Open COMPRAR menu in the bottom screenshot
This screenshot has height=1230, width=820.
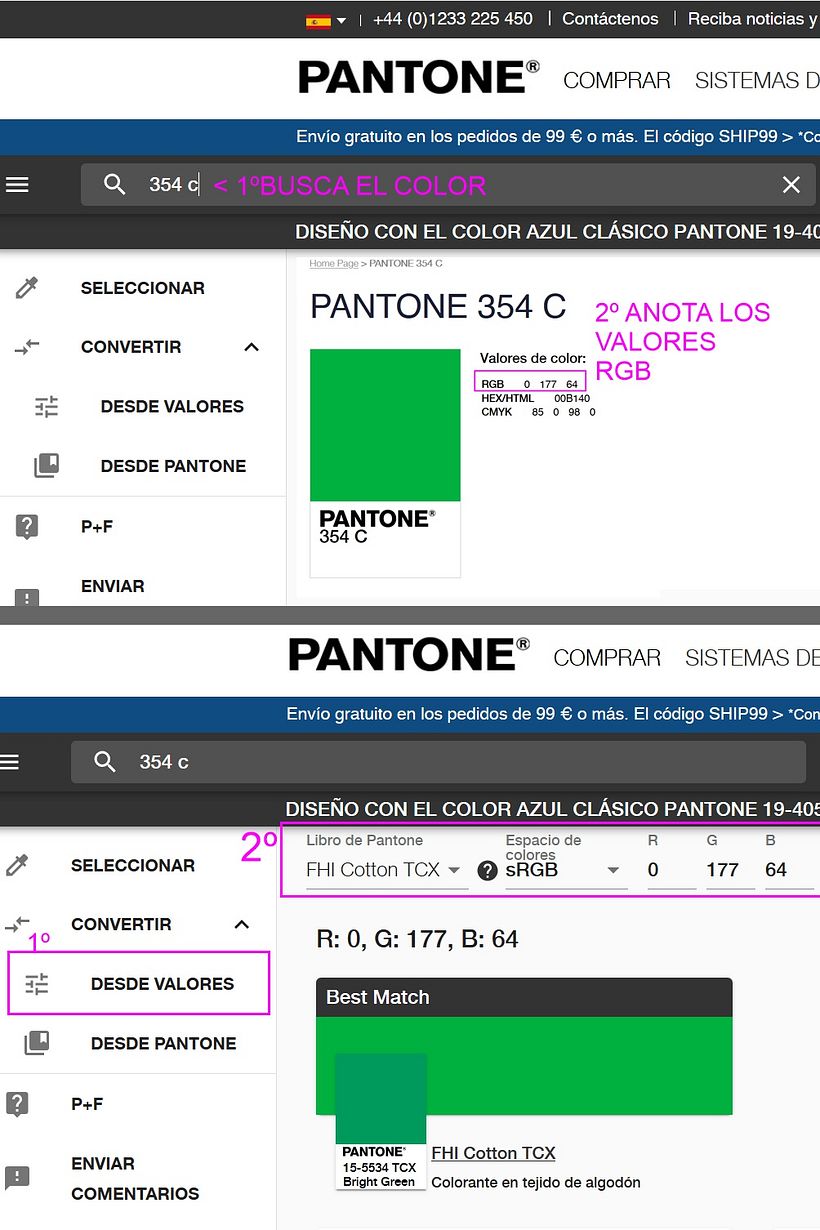607,658
